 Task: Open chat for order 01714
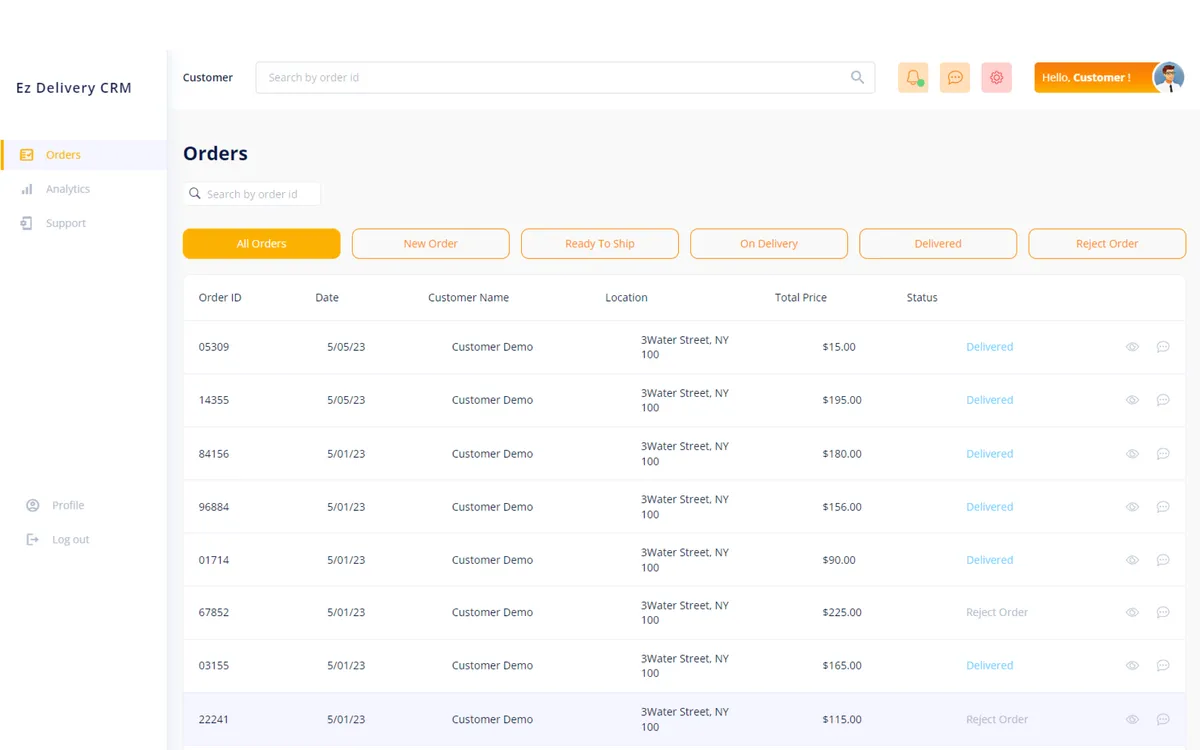pyautogui.click(x=1163, y=560)
